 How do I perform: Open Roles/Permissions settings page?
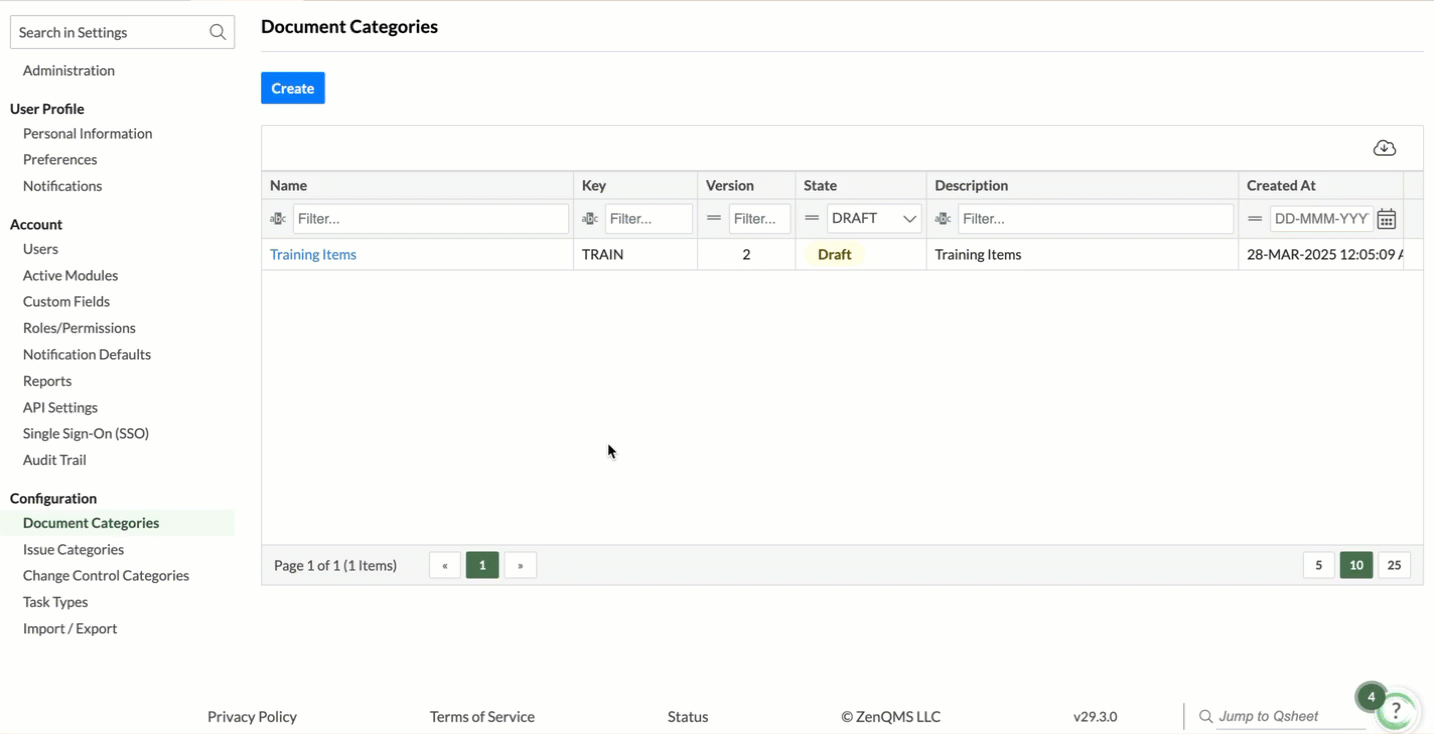[x=79, y=328]
